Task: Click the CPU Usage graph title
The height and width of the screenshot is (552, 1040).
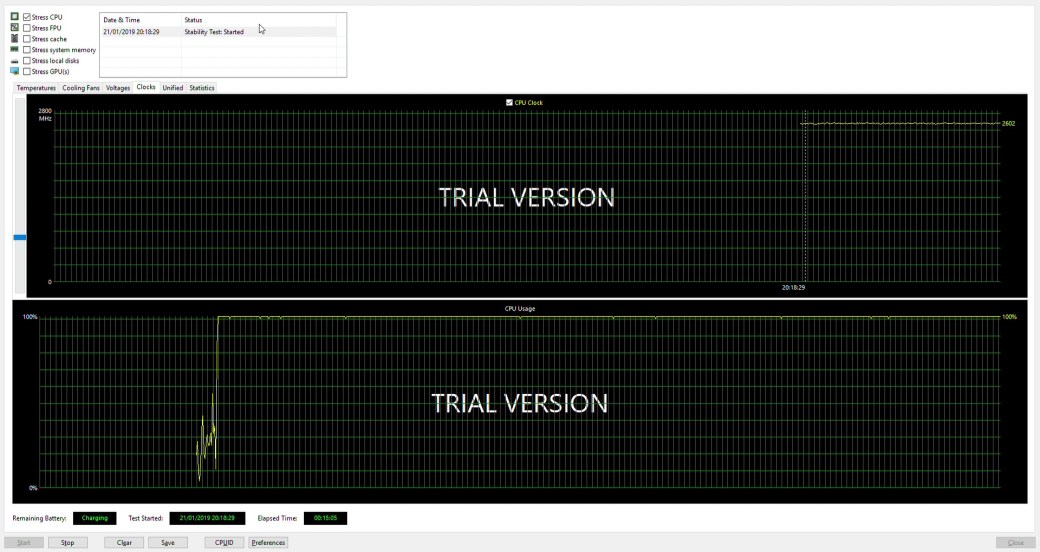Action: (520, 309)
